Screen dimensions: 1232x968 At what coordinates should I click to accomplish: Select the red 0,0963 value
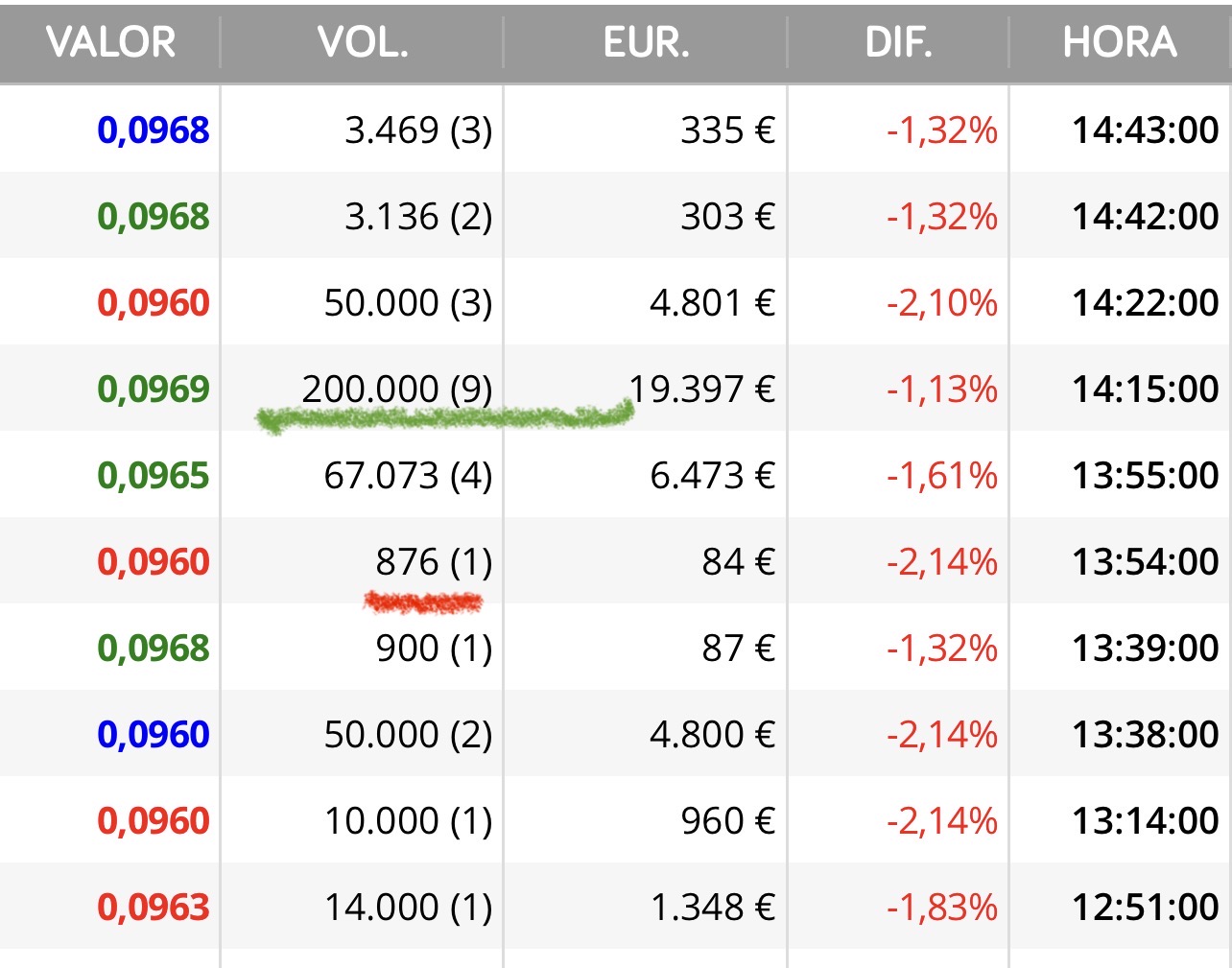click(x=154, y=907)
